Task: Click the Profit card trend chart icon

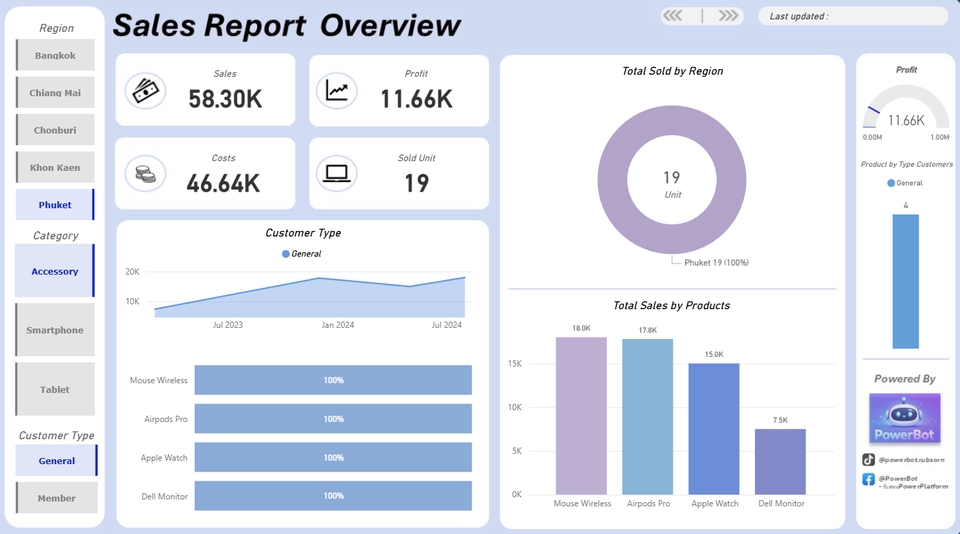Action: pos(337,91)
